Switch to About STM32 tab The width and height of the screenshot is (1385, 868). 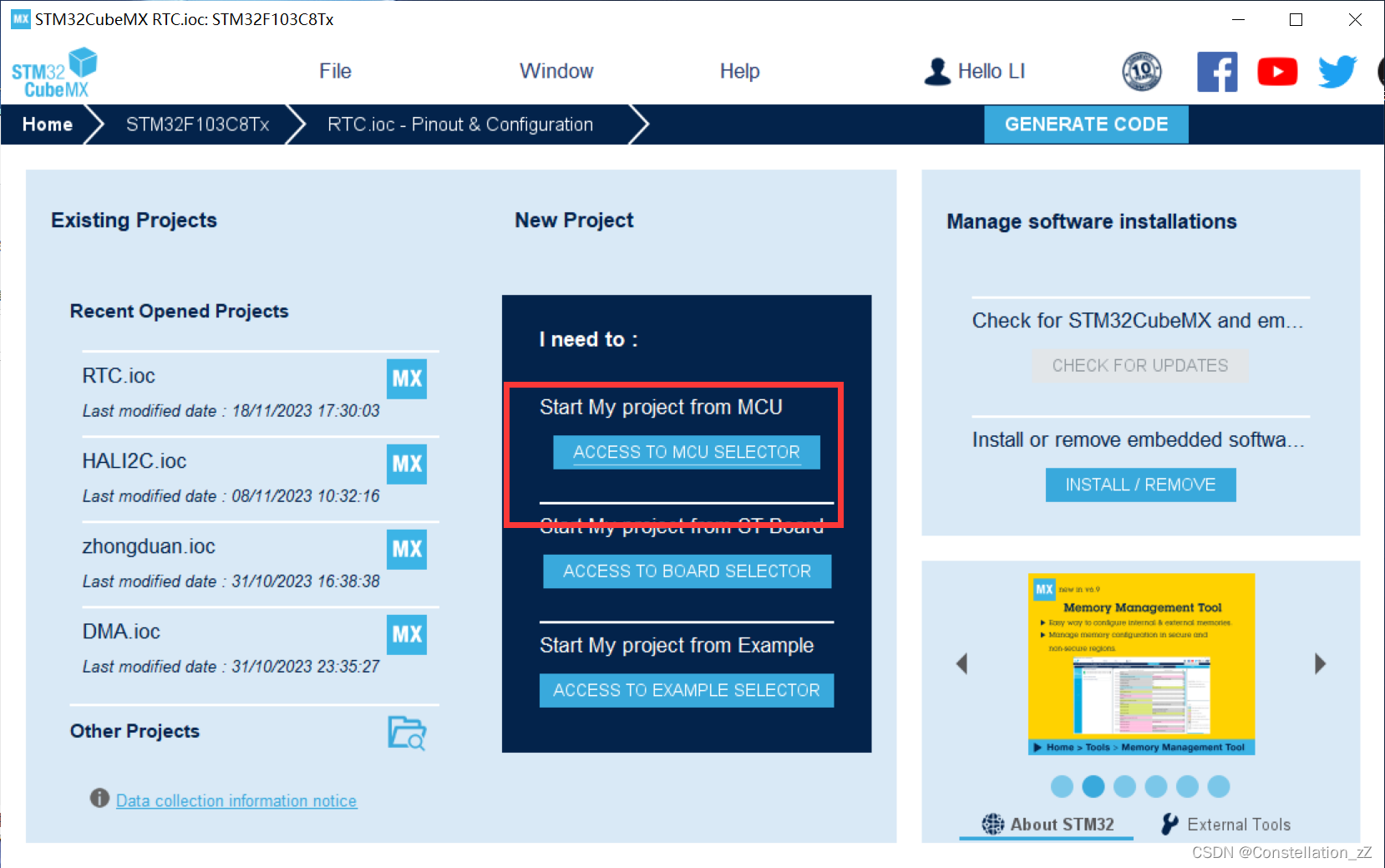point(1047,825)
